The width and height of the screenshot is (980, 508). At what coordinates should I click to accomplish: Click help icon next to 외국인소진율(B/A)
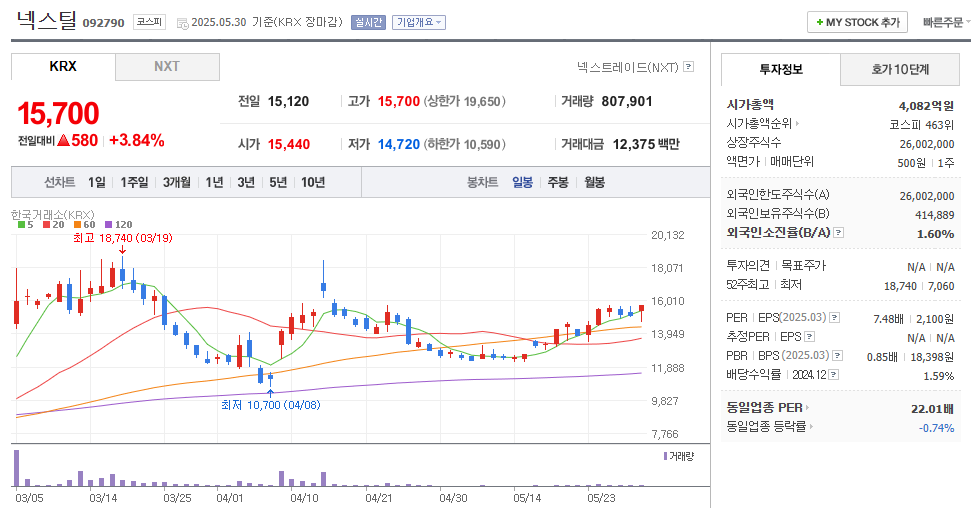point(839,232)
